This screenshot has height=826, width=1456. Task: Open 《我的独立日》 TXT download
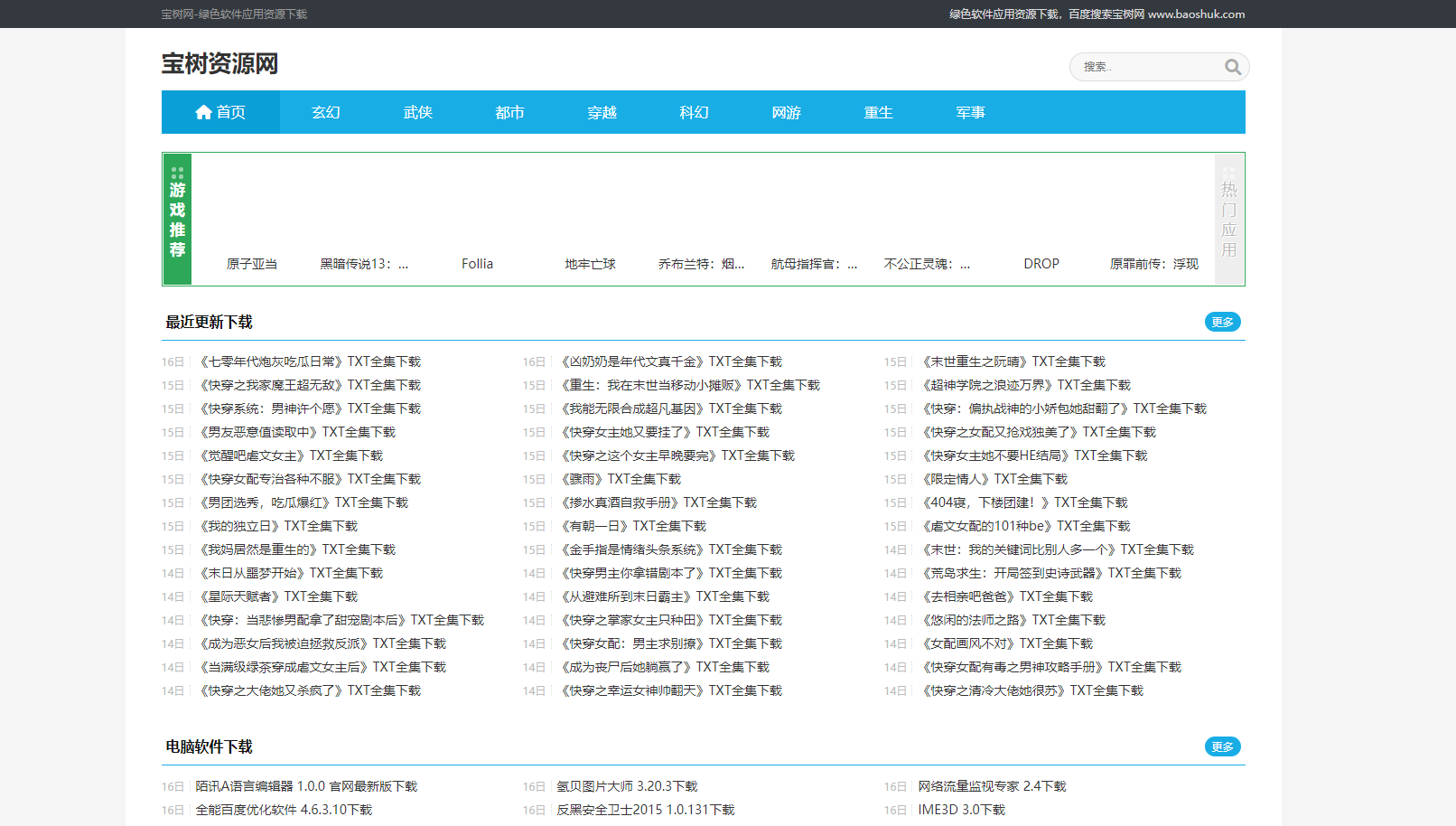(x=276, y=526)
